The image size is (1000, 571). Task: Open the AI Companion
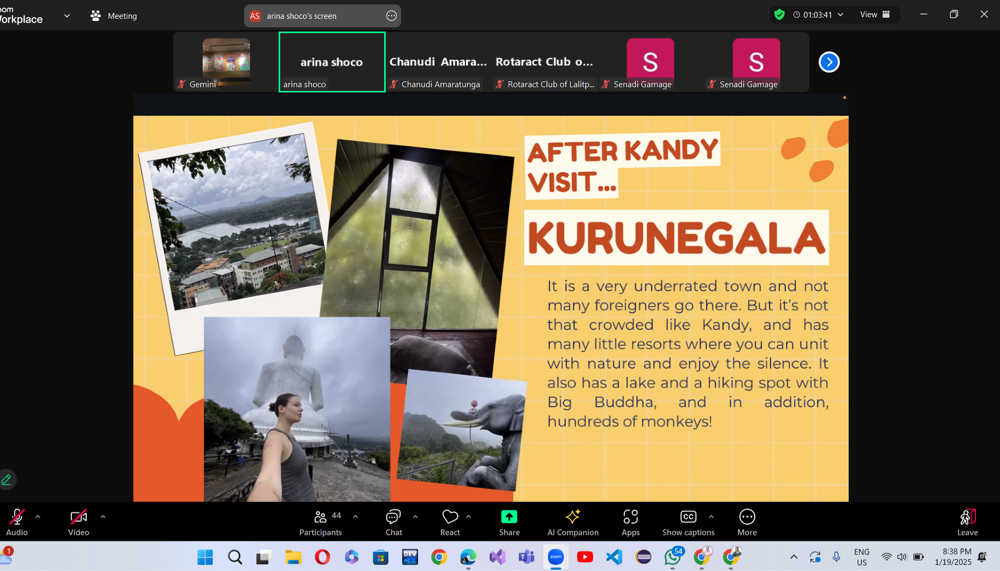coord(572,521)
